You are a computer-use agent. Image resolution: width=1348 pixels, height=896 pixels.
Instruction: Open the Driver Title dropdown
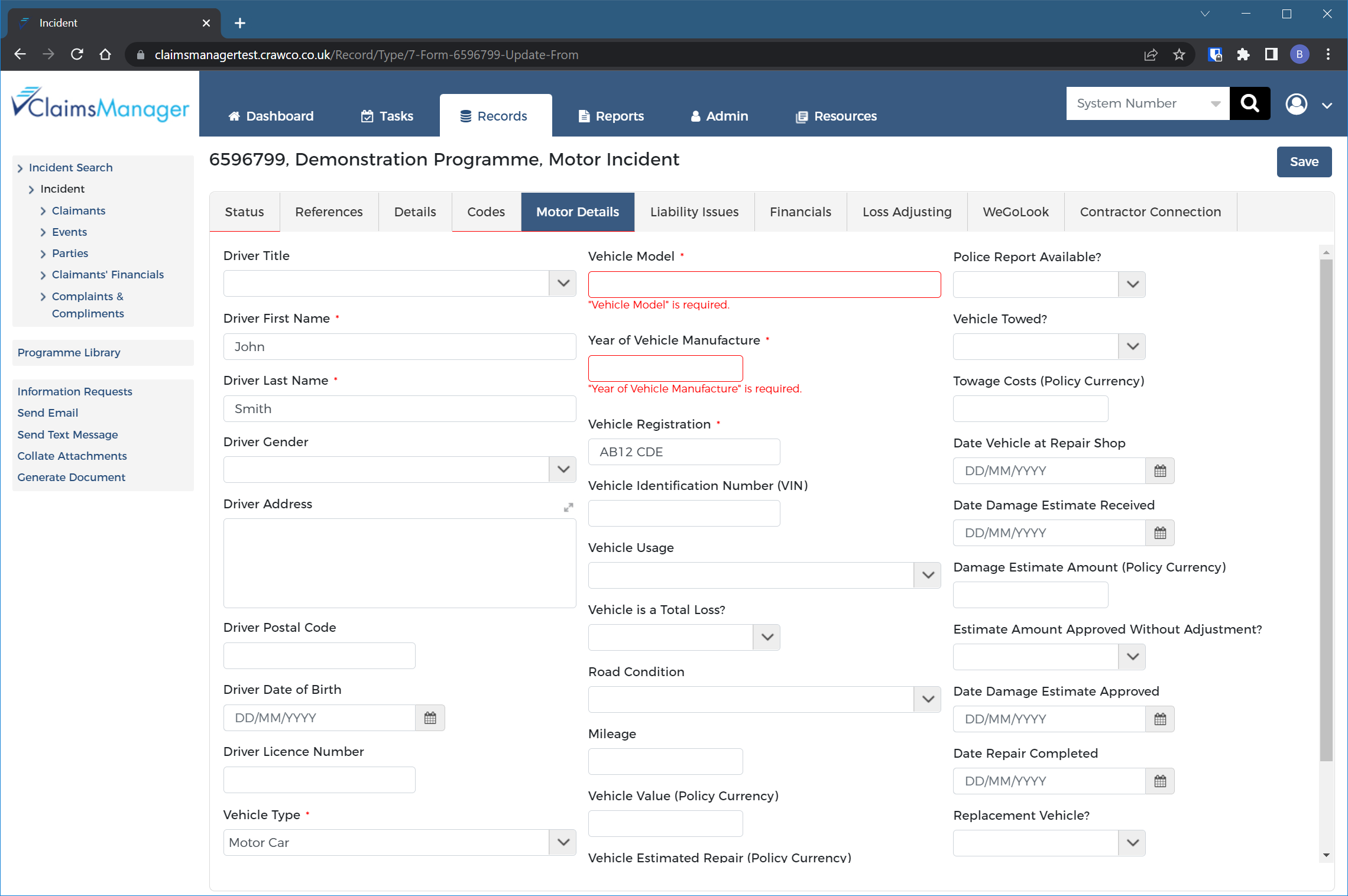tap(563, 284)
